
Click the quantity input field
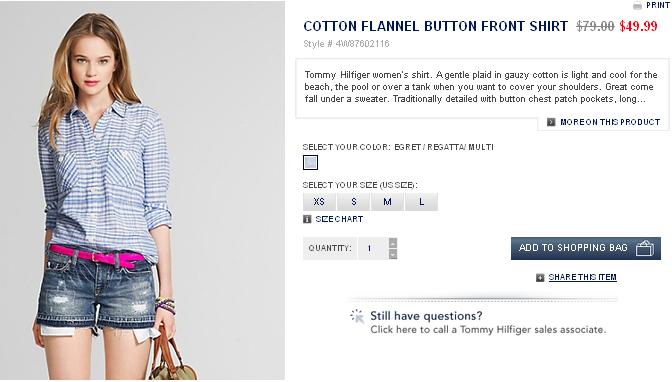pos(373,248)
